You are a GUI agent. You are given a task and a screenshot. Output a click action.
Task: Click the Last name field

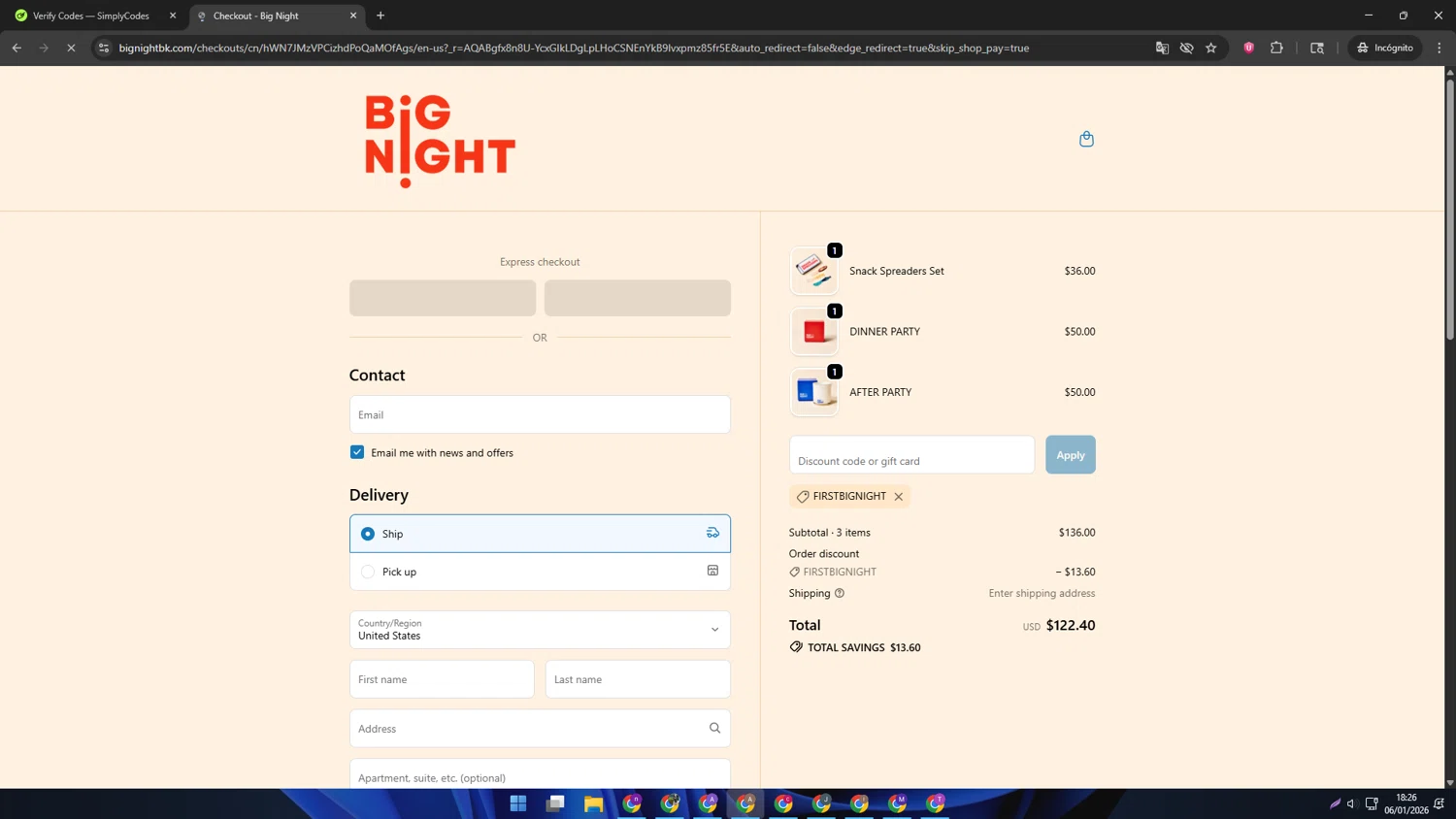[x=638, y=679]
